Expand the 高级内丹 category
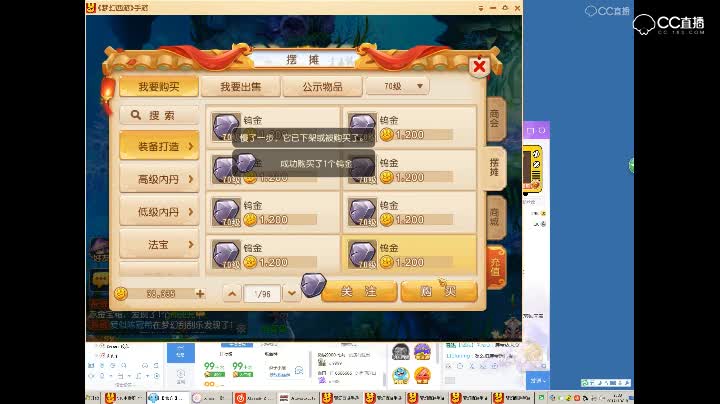720x404 pixels. tap(159, 179)
